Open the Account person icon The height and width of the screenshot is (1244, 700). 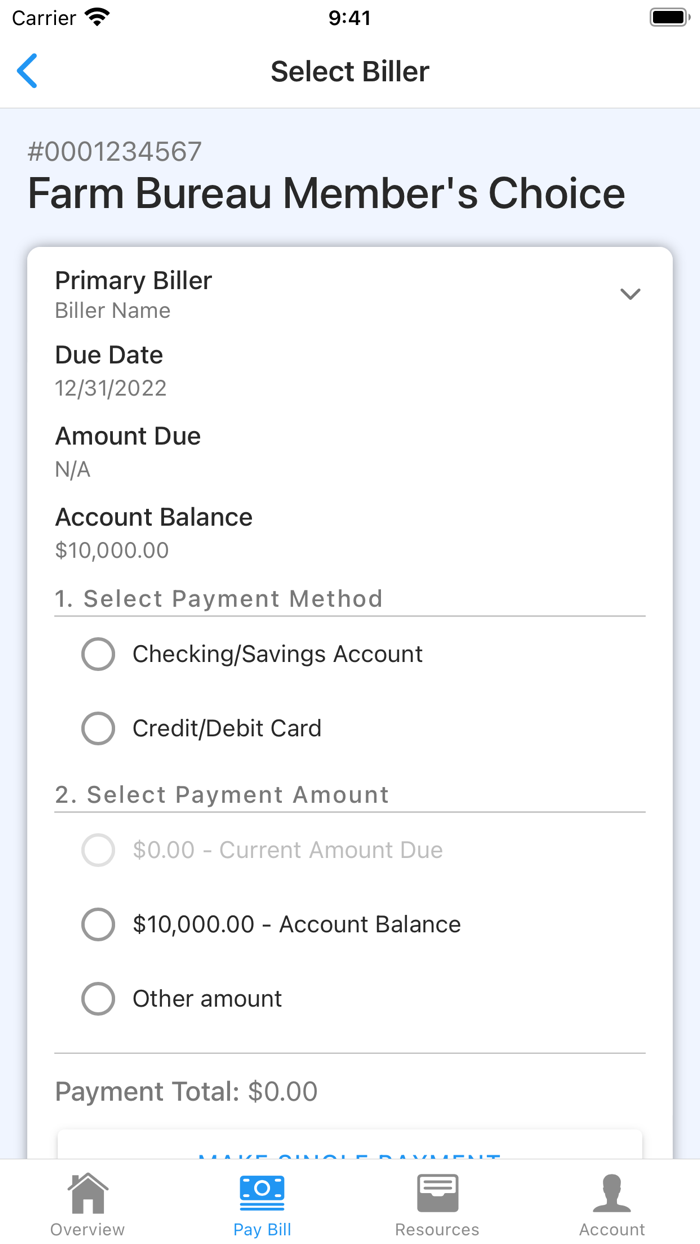(x=612, y=1193)
